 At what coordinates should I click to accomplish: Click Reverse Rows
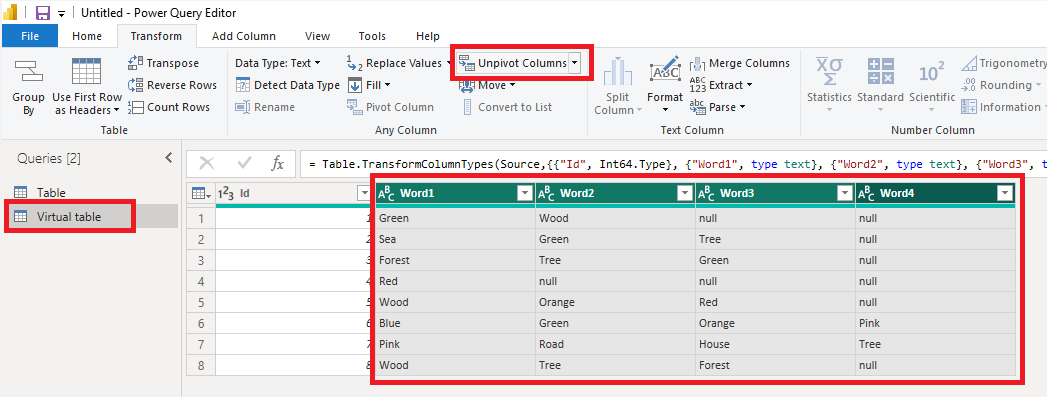point(172,85)
